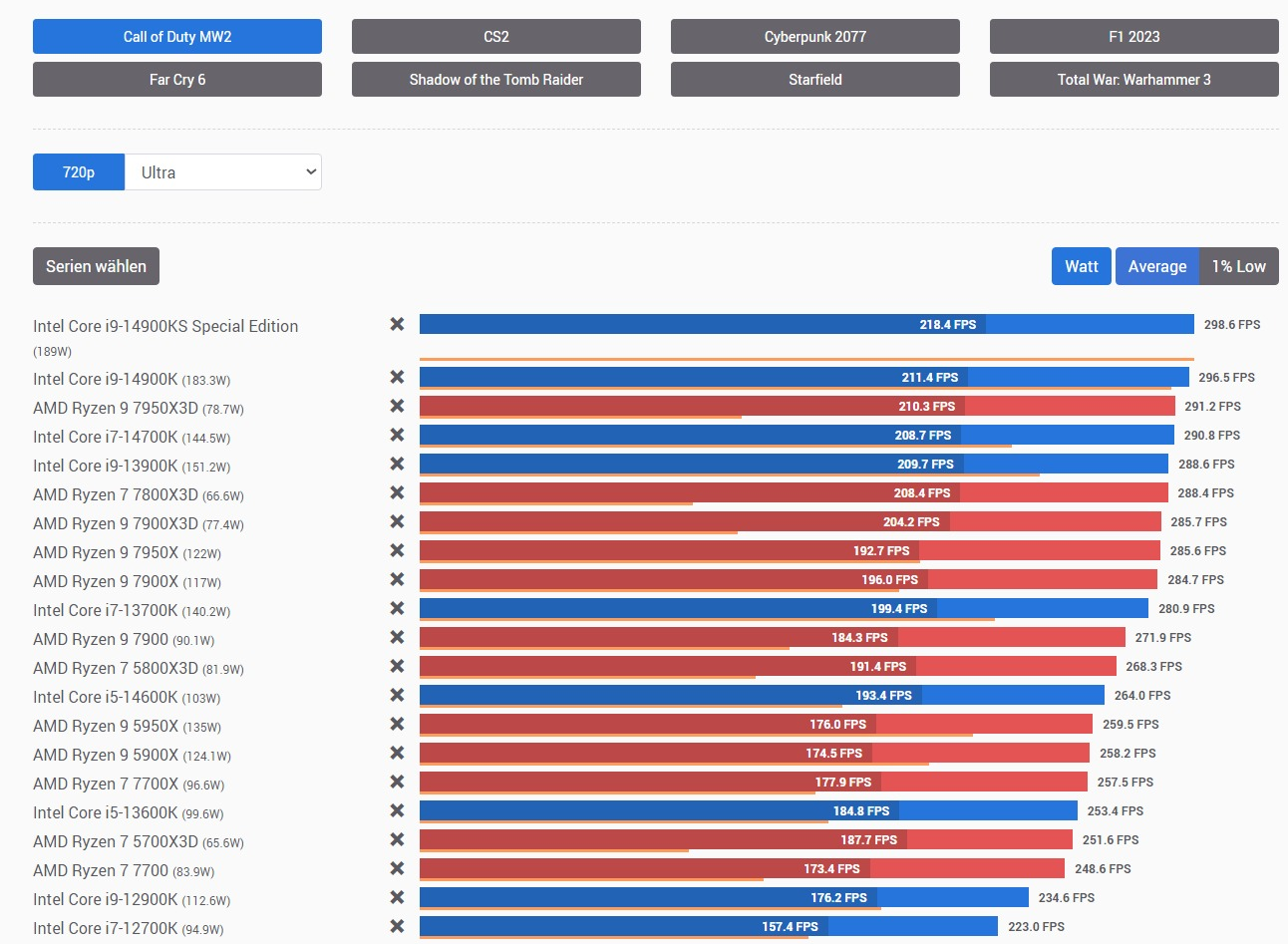The image size is (1288, 944).
Task: Remove AMD Ryzen 9 7900X3D from chart
Action: [x=397, y=521]
